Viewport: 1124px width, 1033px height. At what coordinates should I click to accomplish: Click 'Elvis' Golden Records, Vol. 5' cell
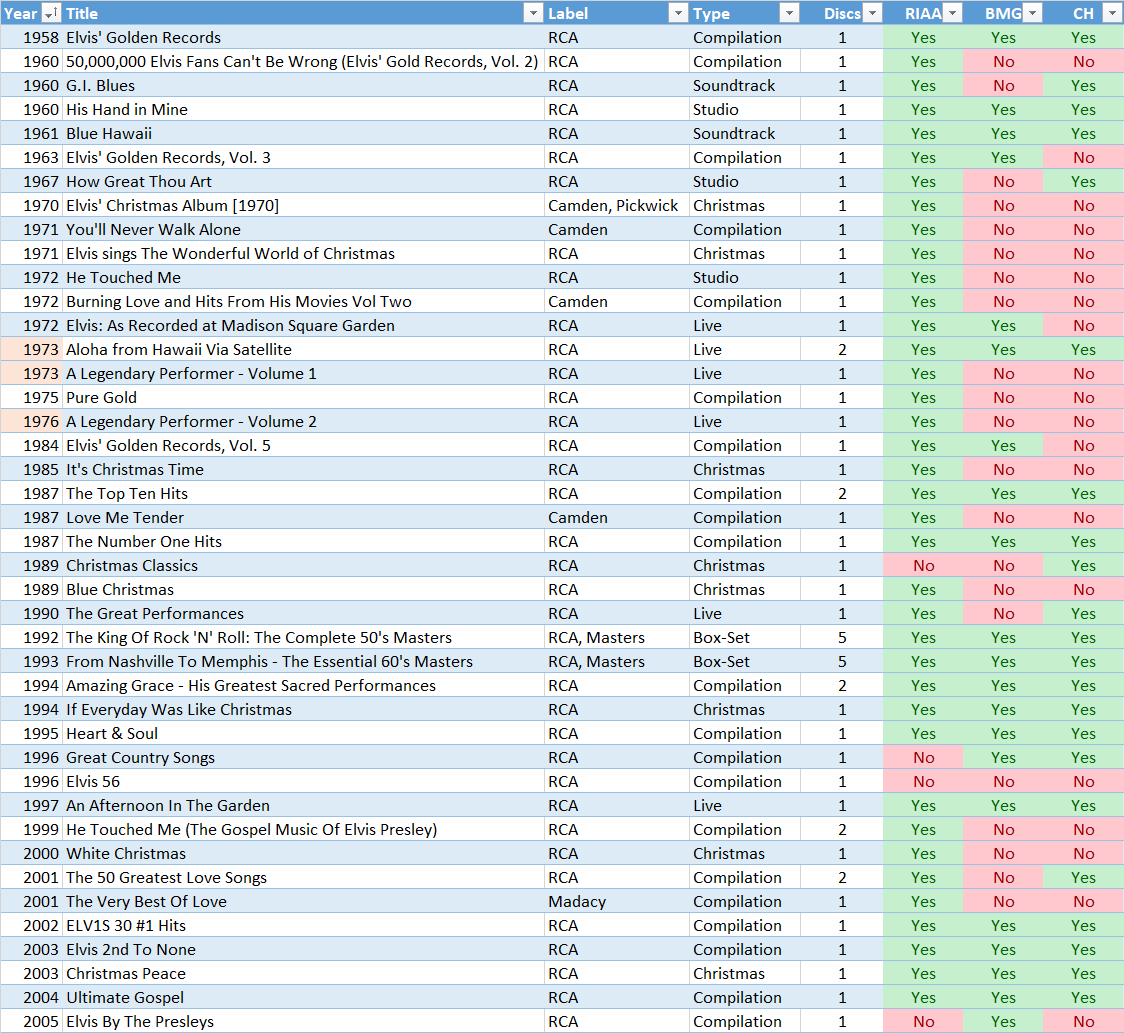click(x=303, y=446)
